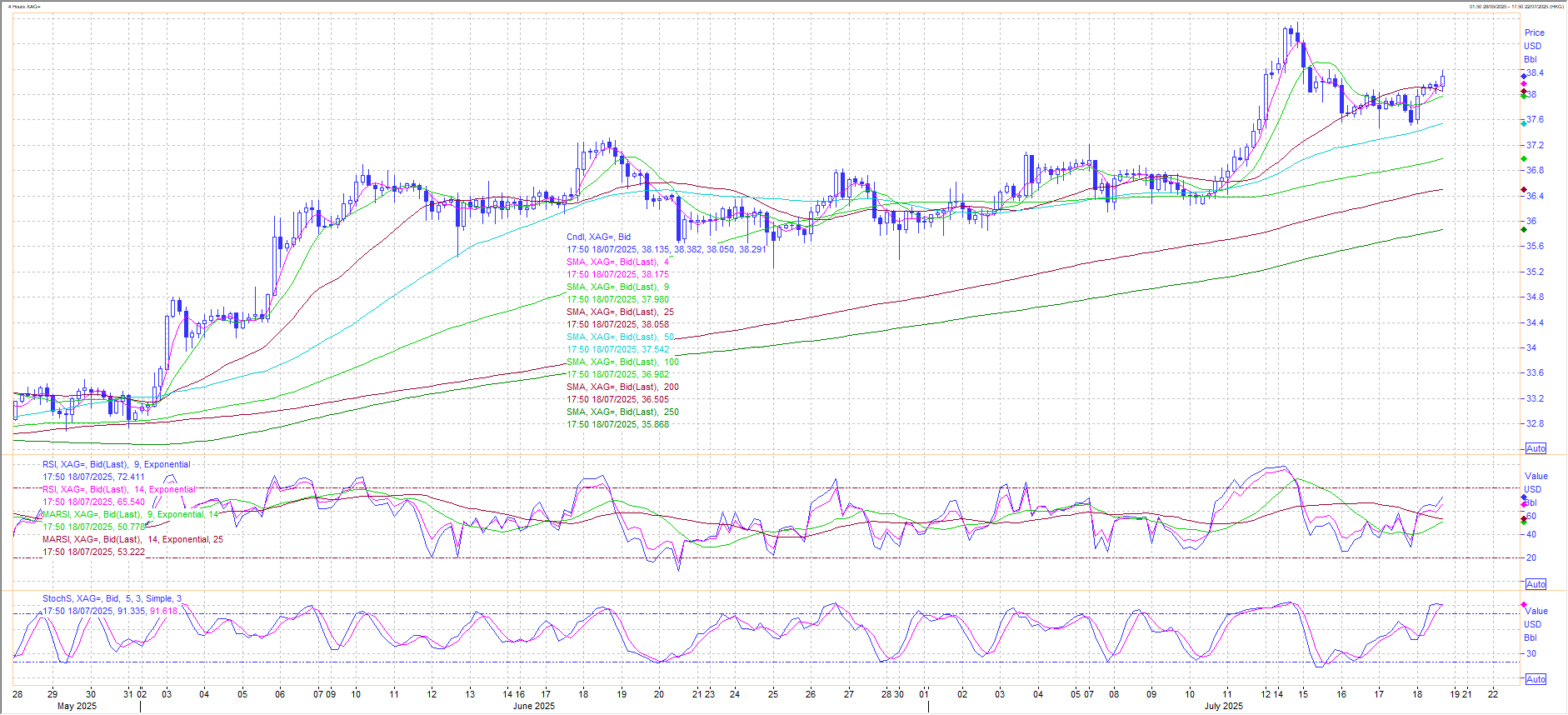Select the 'Cndl, XAG=, Bid' legend label

598,237
